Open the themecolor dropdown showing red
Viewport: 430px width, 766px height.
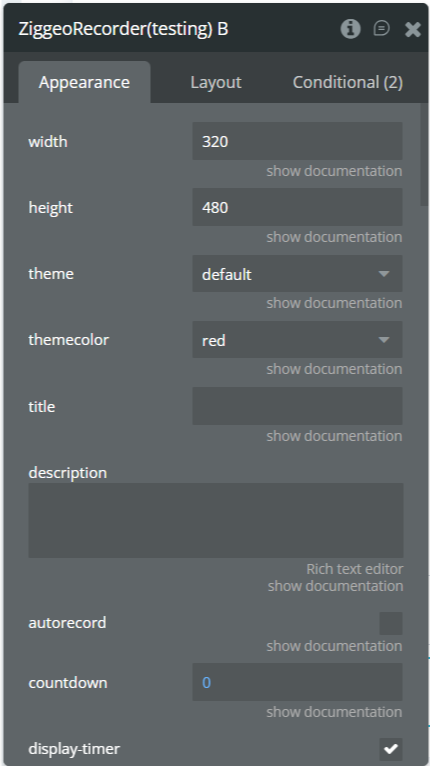click(297, 340)
